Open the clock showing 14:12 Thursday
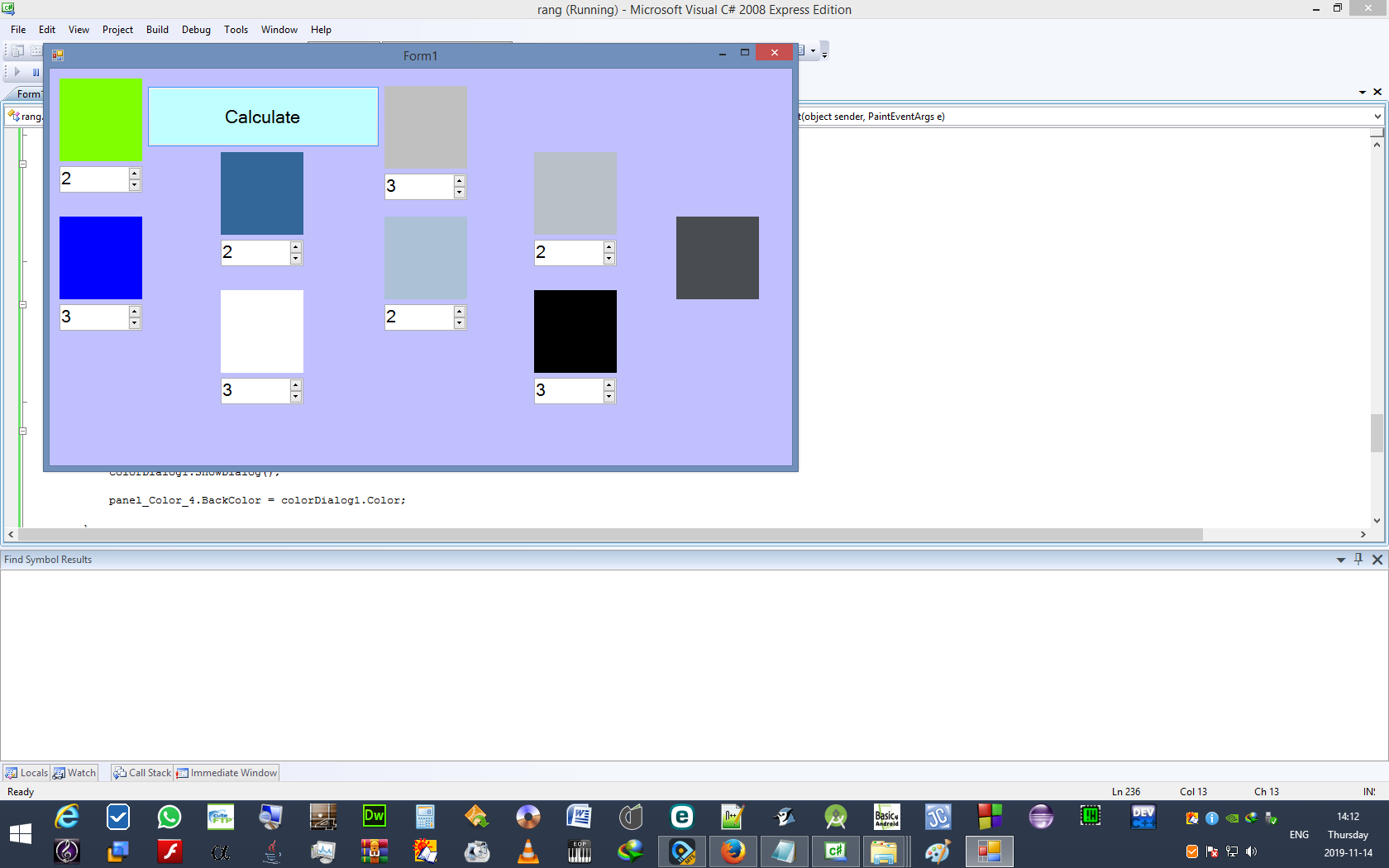The image size is (1389, 868). tap(1348, 834)
